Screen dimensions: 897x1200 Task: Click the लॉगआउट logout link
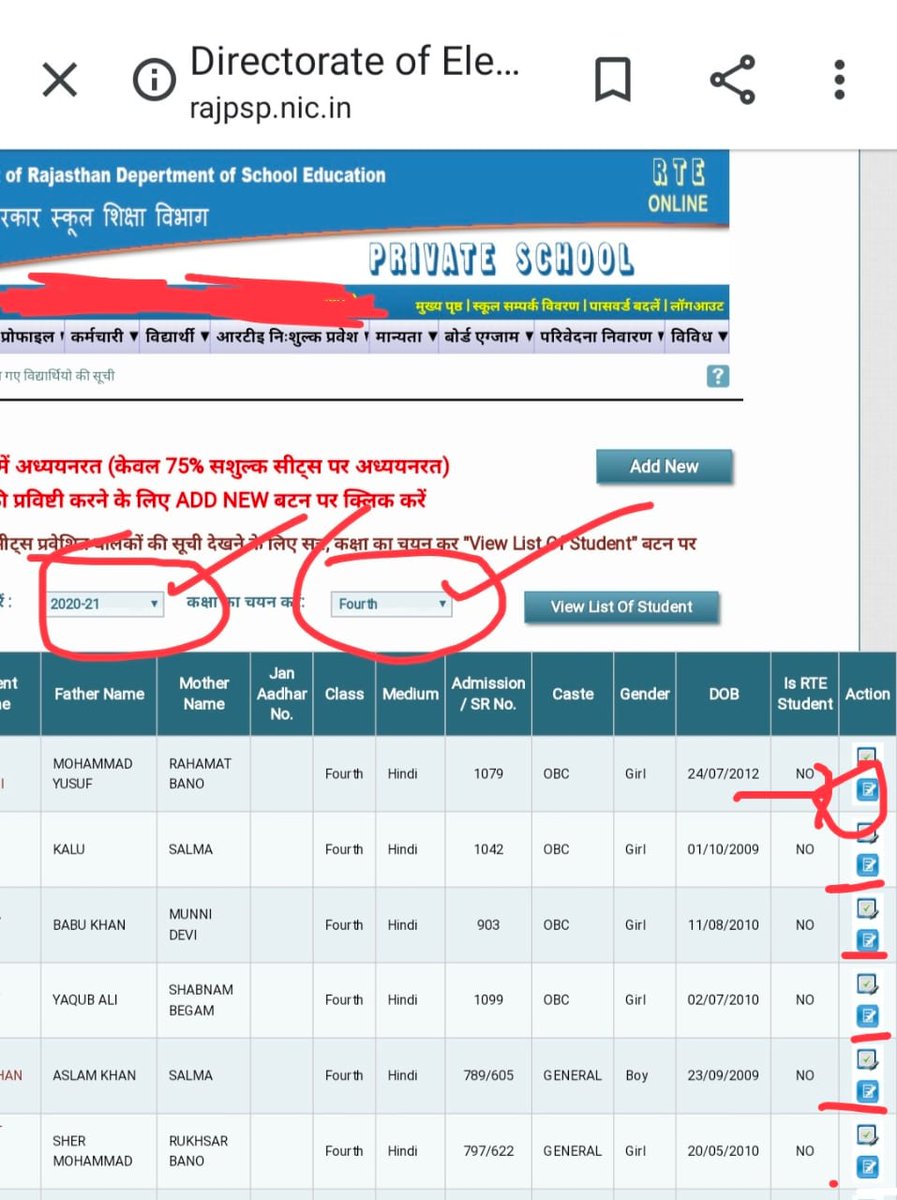(x=695, y=305)
